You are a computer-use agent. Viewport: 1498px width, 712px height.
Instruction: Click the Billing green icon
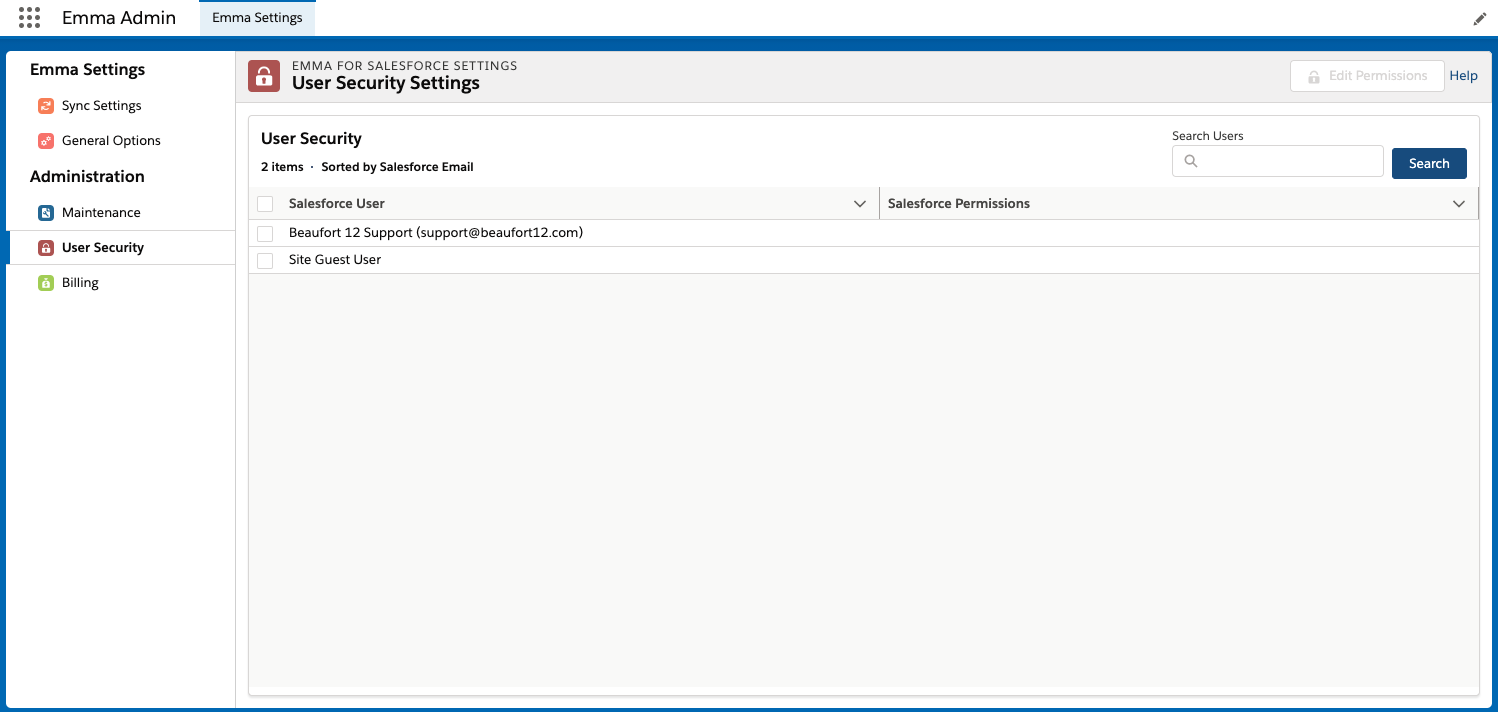click(x=46, y=283)
